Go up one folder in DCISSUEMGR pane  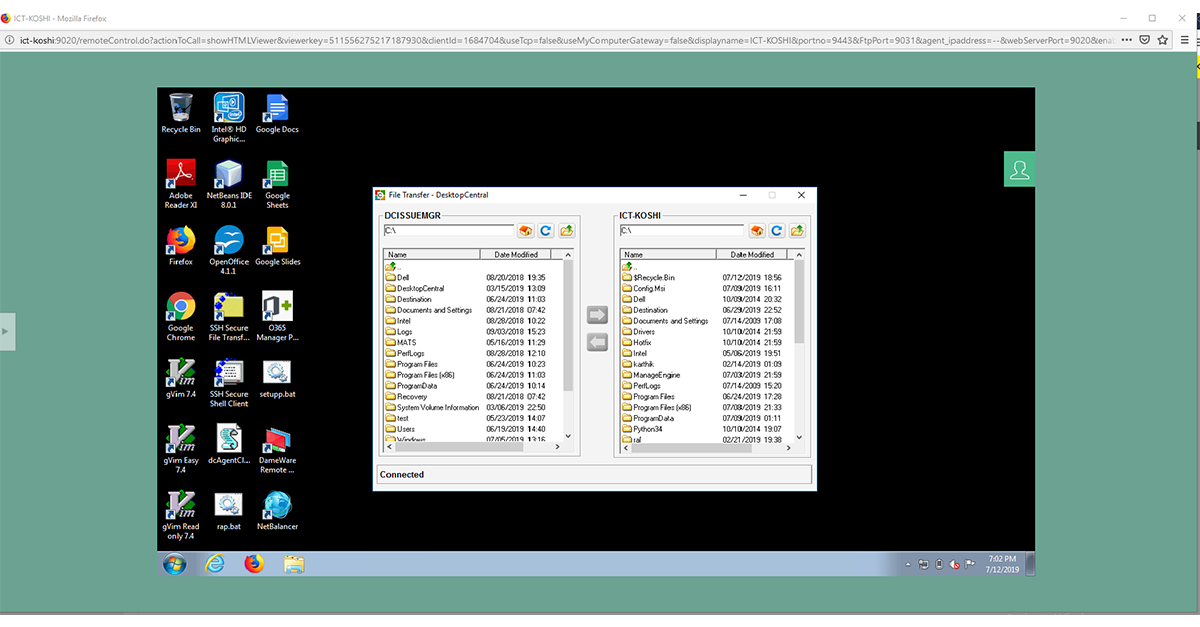click(567, 231)
